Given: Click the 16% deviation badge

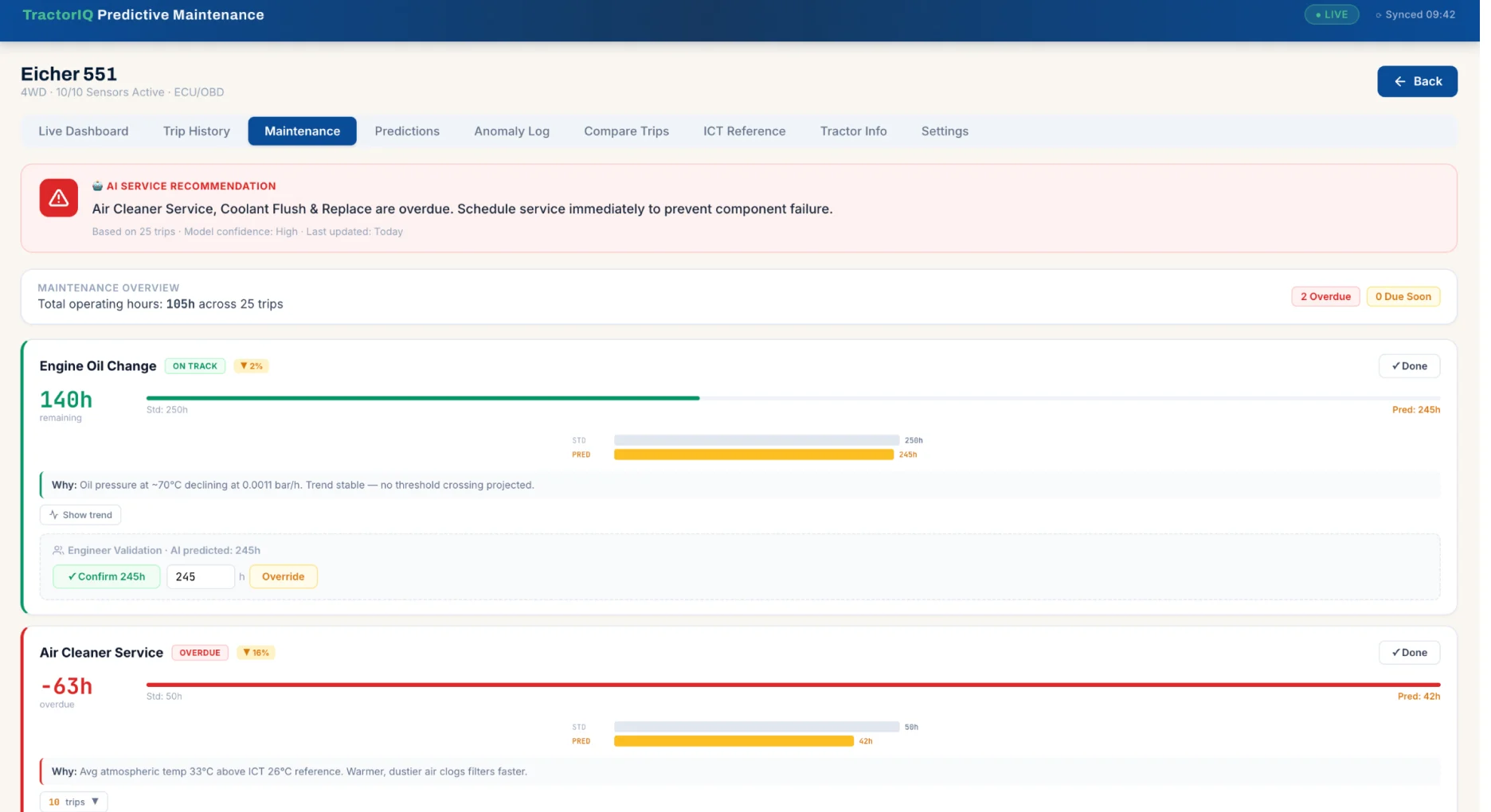Looking at the screenshot, I should tap(256, 653).
